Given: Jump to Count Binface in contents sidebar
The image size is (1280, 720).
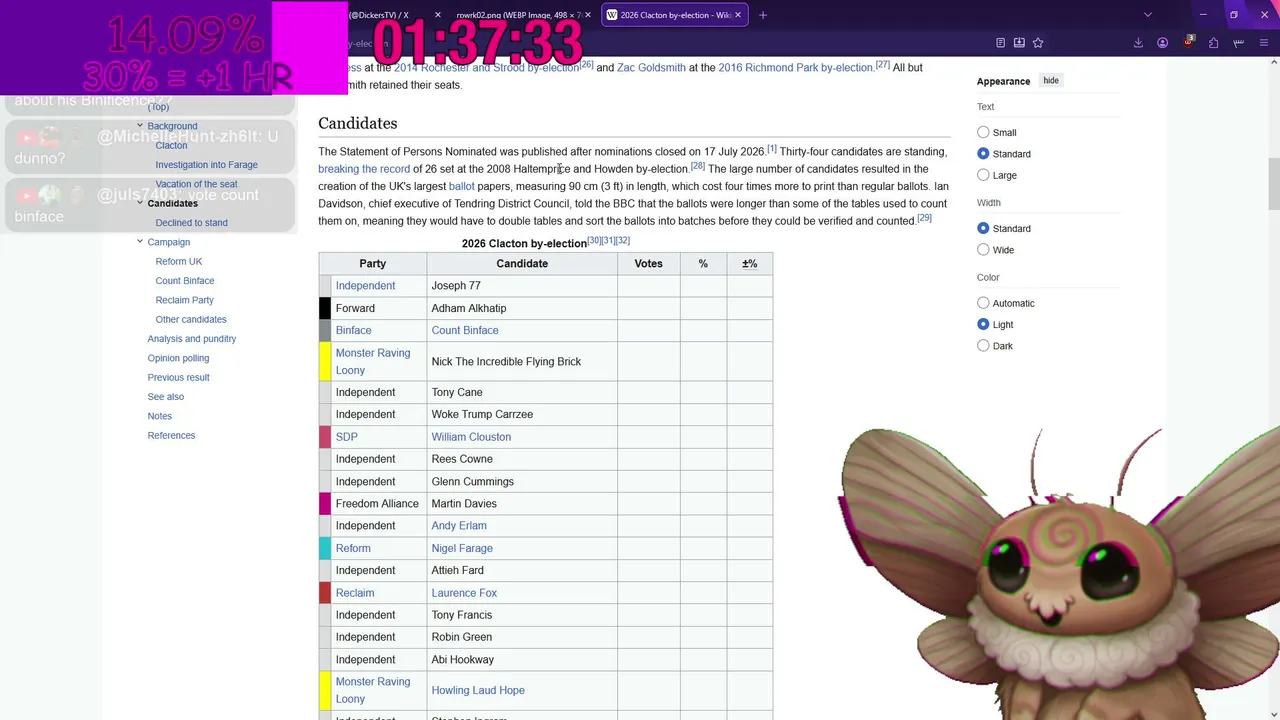Looking at the screenshot, I should tap(184, 281).
